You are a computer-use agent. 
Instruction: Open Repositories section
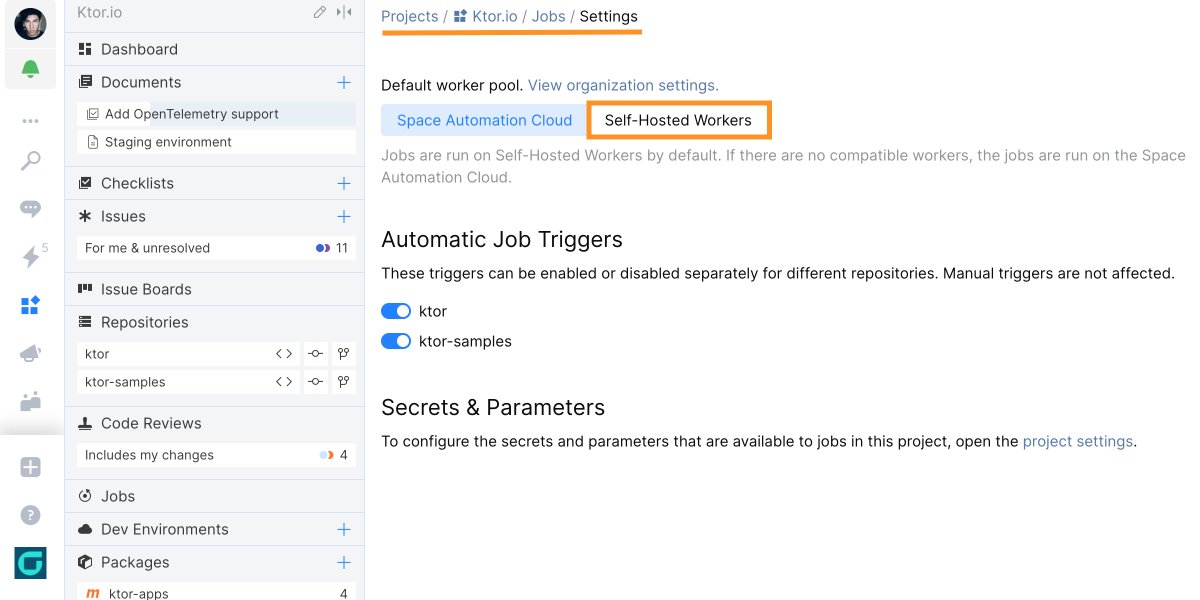pyautogui.click(x=144, y=322)
